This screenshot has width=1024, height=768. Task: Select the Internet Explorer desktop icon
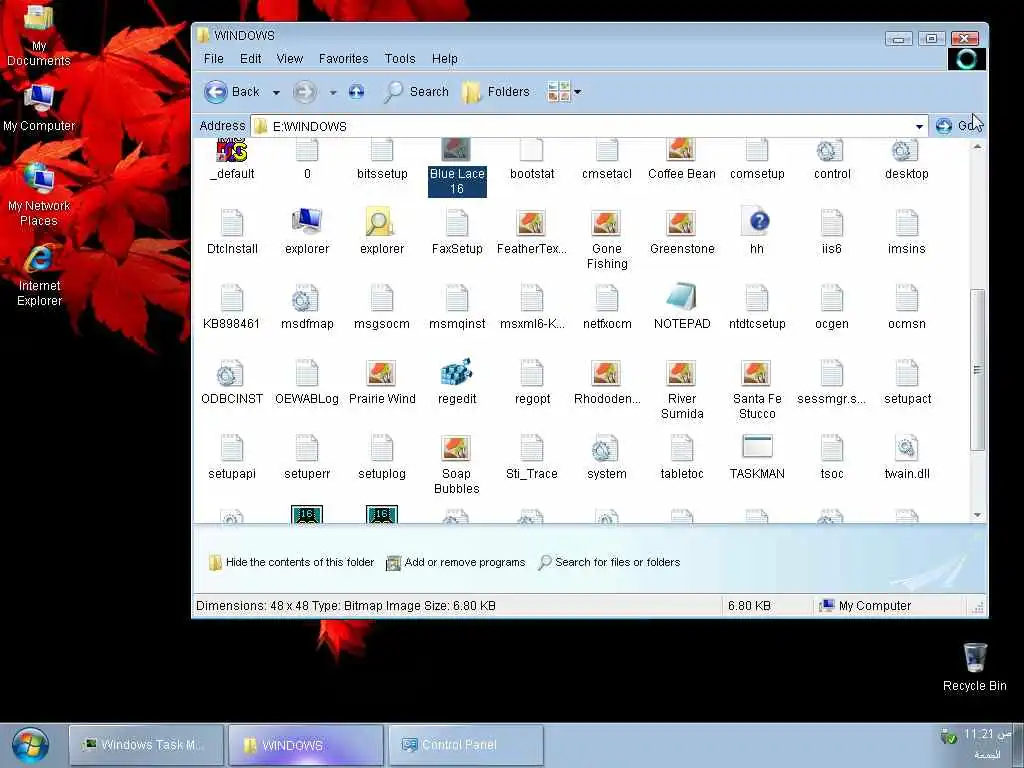[39, 276]
